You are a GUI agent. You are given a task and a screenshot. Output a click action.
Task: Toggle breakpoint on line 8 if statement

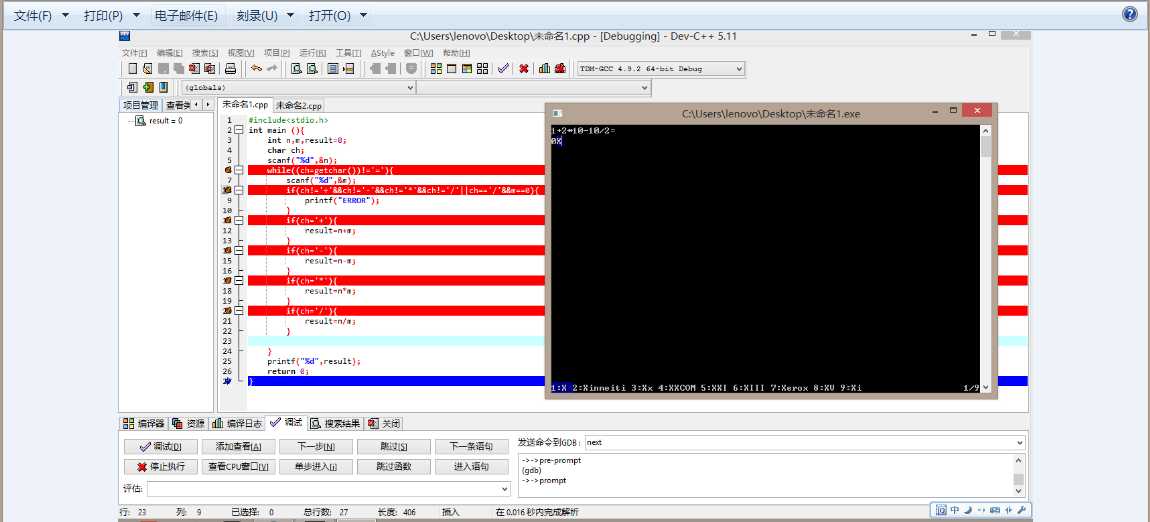tap(228, 190)
